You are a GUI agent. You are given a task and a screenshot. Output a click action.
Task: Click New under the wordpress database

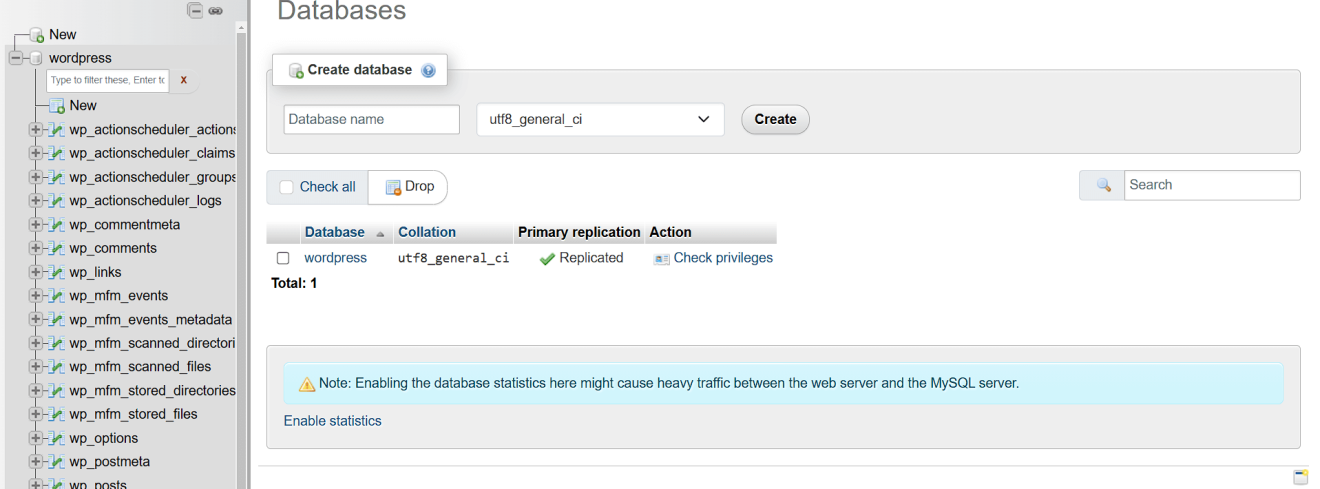(83, 105)
